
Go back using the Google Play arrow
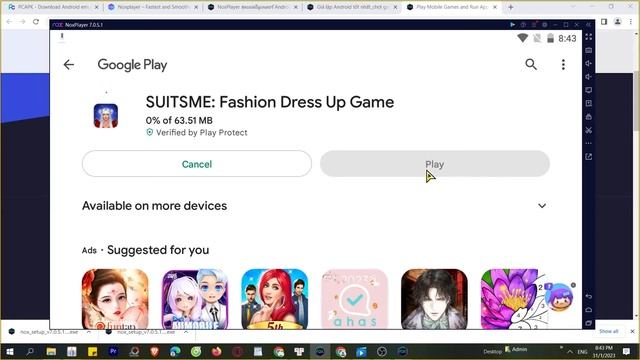[69, 64]
